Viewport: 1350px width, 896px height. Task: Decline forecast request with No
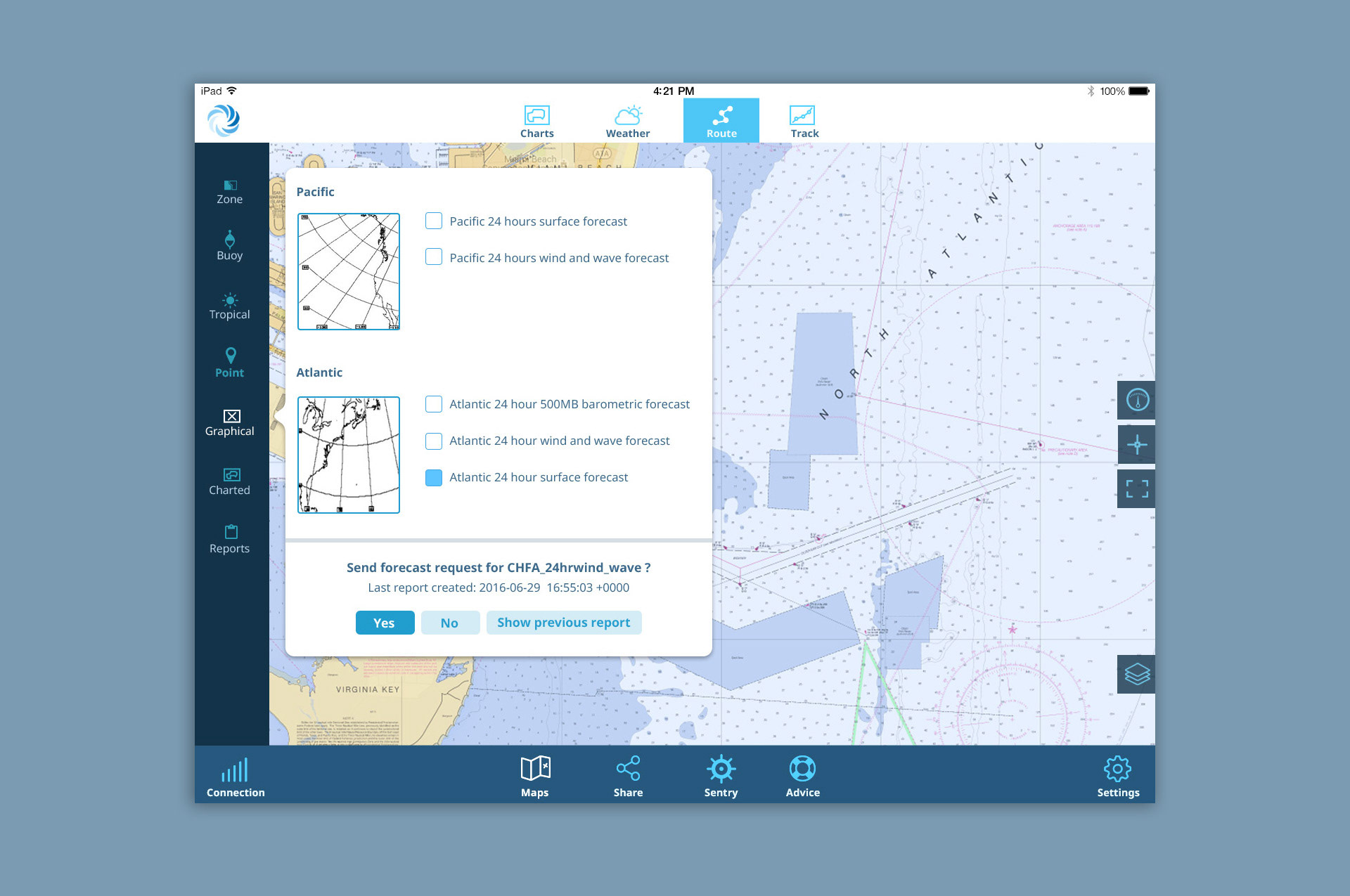click(x=450, y=623)
